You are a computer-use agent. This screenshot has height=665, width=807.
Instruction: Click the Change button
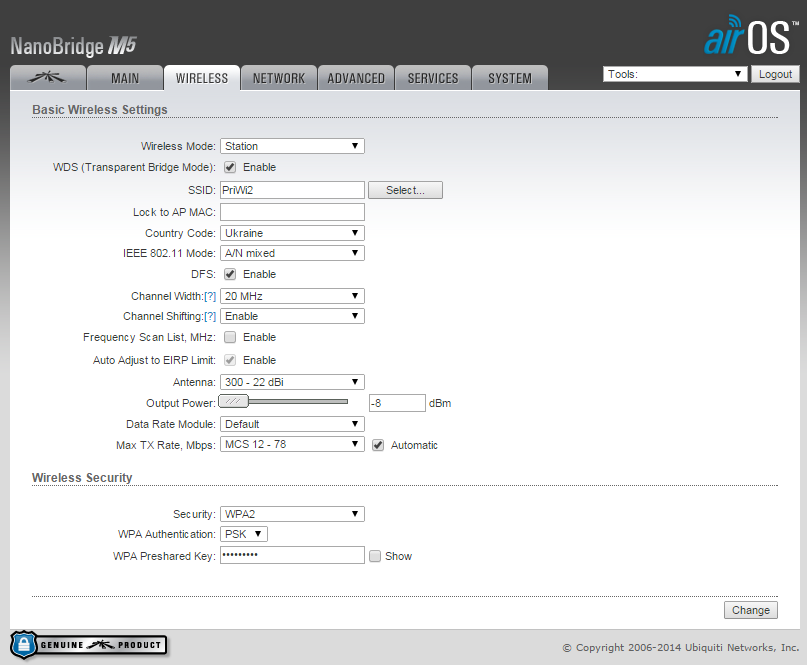coord(751,610)
